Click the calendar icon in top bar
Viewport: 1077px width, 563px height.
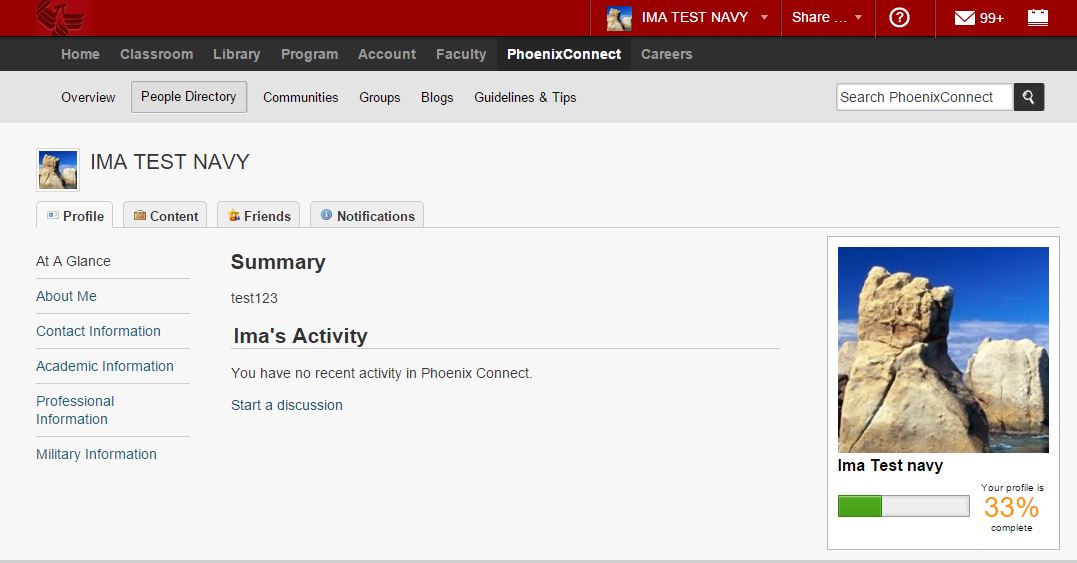coord(1037,17)
